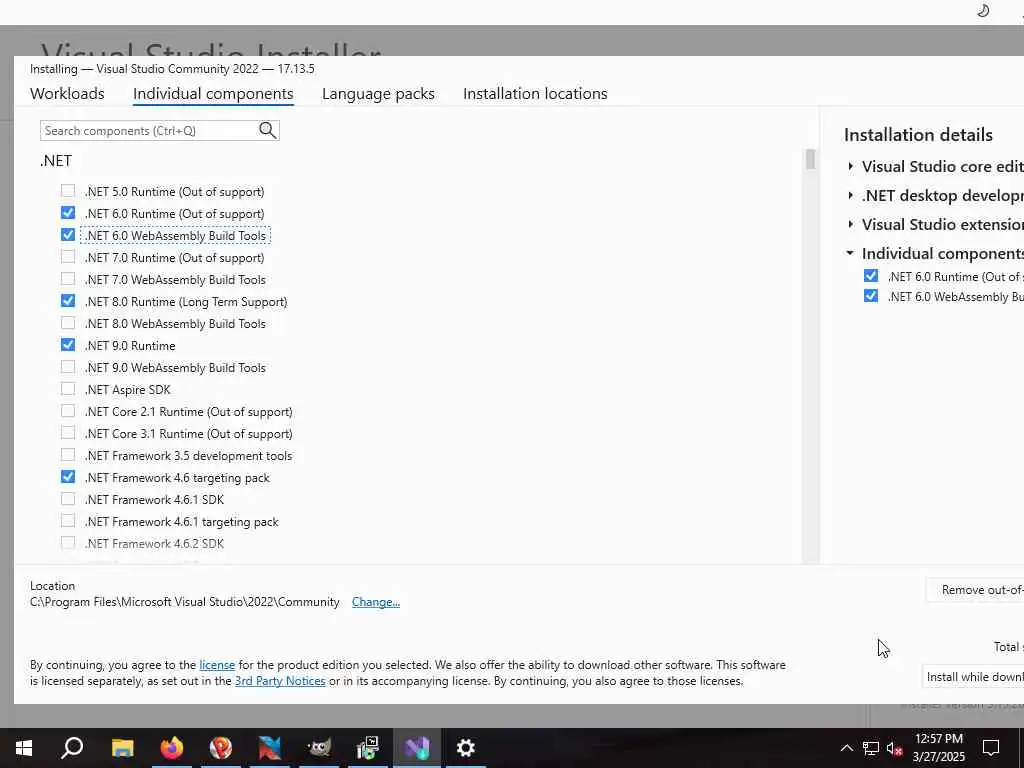Uncheck .NET 6.0 WebAssembly Build Tools in list

tap(68, 235)
